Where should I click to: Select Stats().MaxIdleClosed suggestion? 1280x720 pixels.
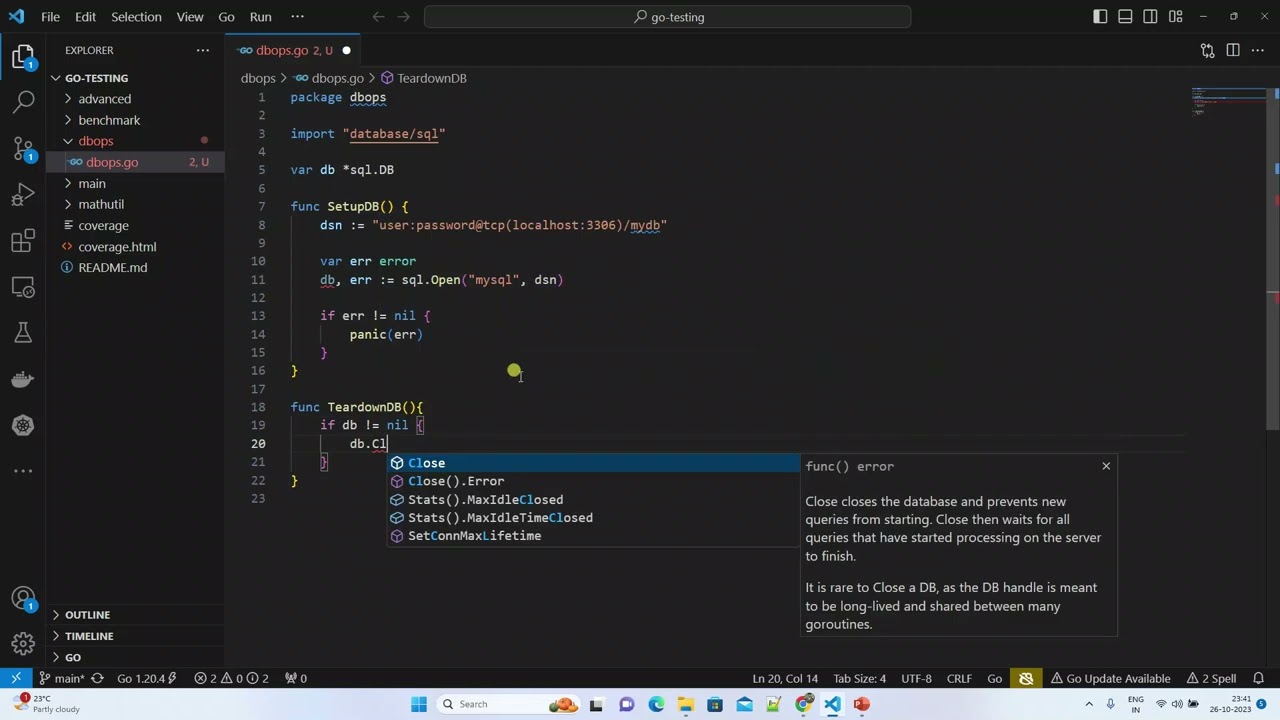click(594, 499)
